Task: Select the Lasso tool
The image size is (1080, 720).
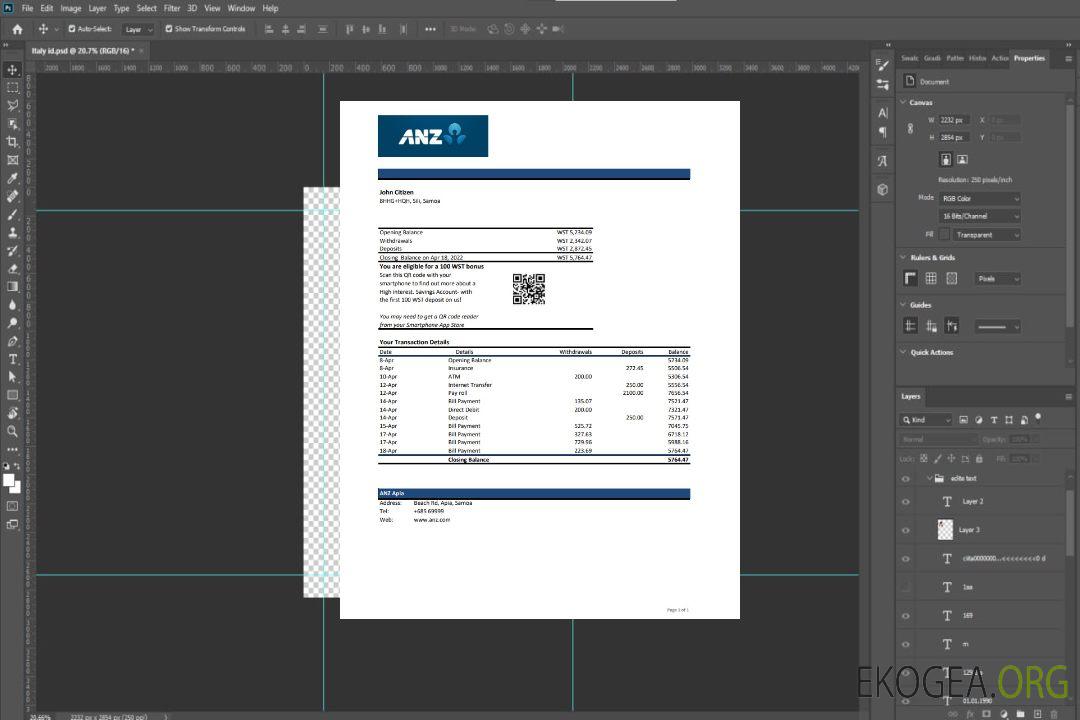Action: coord(12,105)
